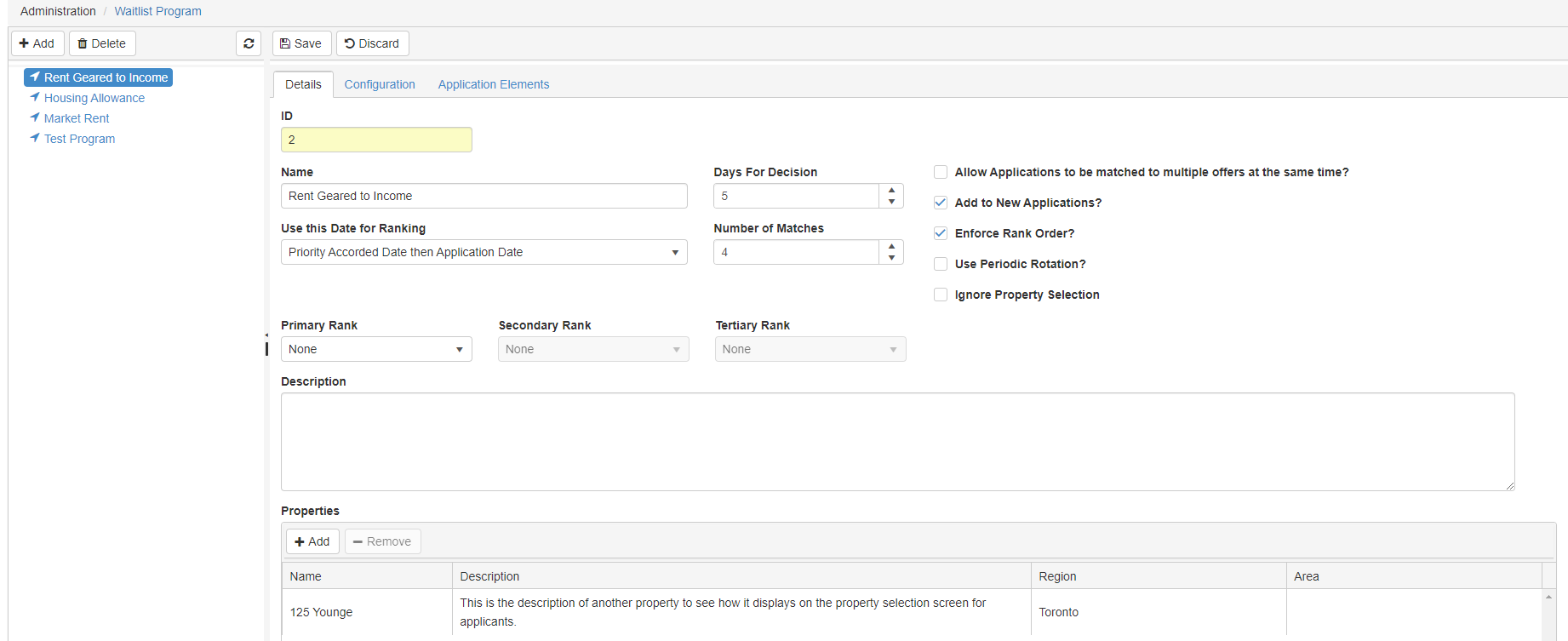Open Use this Date for Ranking dropdown
The width and height of the screenshot is (1568, 641).
pos(484,252)
